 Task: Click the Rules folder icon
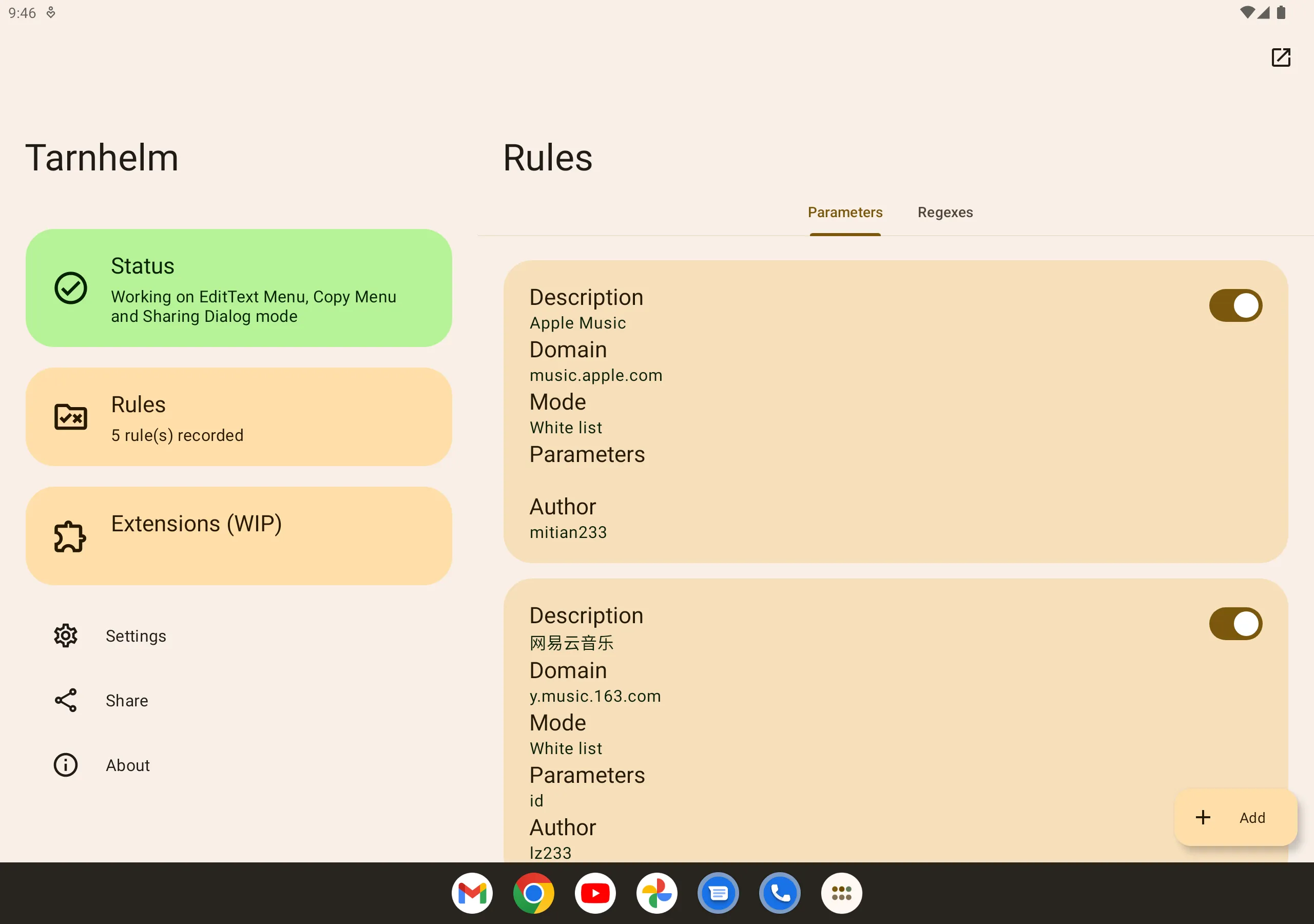tap(70, 416)
